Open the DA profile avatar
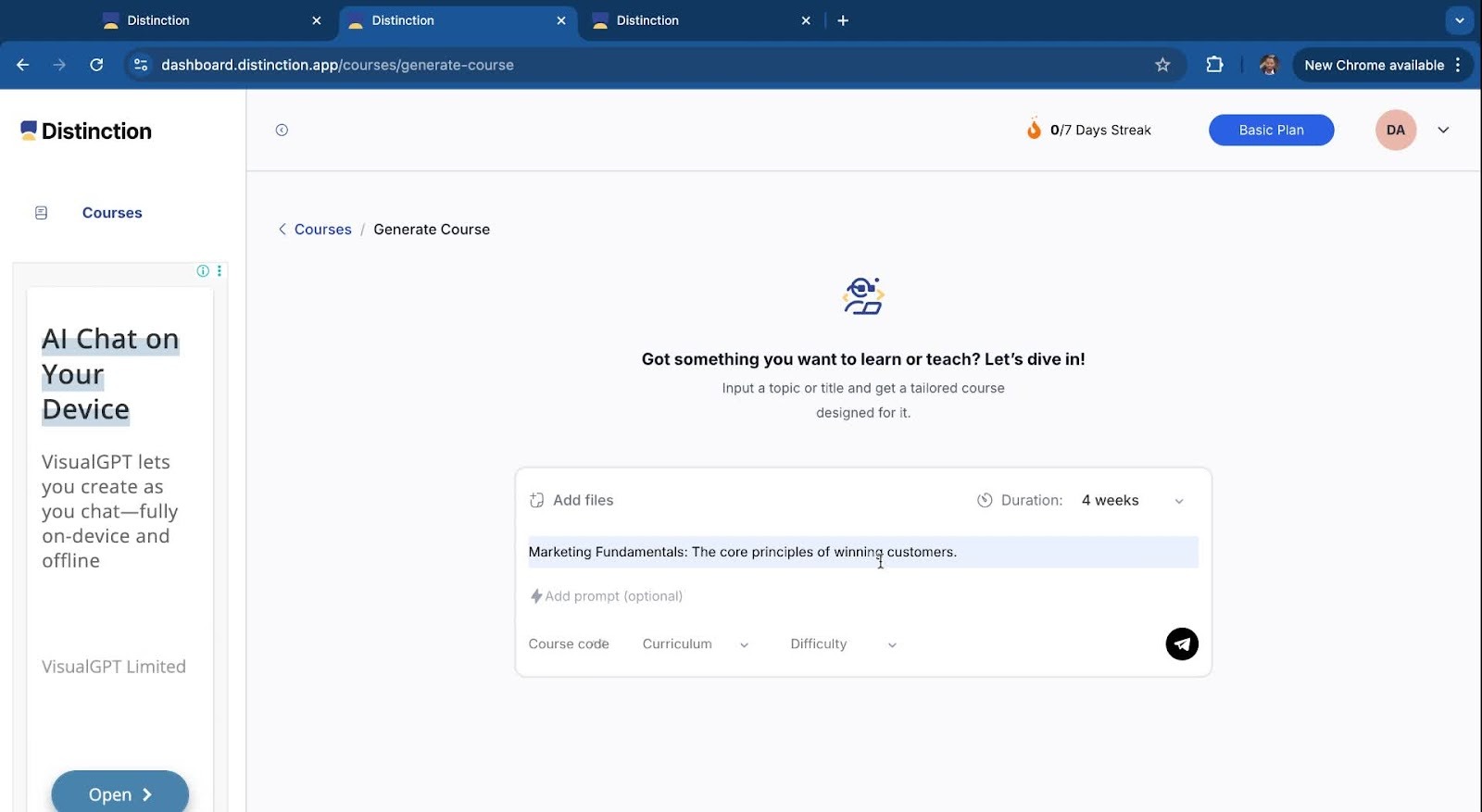Image resolution: width=1482 pixels, height=812 pixels. pos(1395,131)
